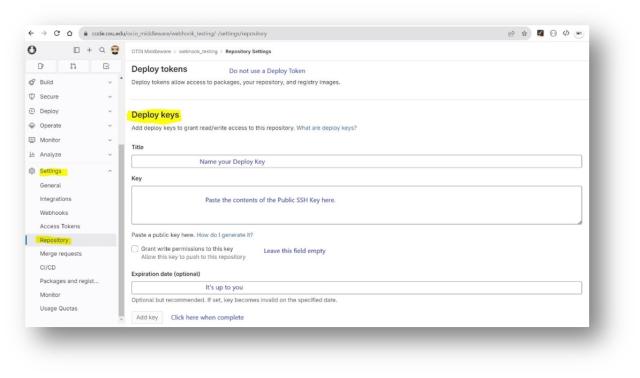Viewport: 640px width, 378px height.
Task: Open Webhooks settings in sidebar
Action: (54, 213)
